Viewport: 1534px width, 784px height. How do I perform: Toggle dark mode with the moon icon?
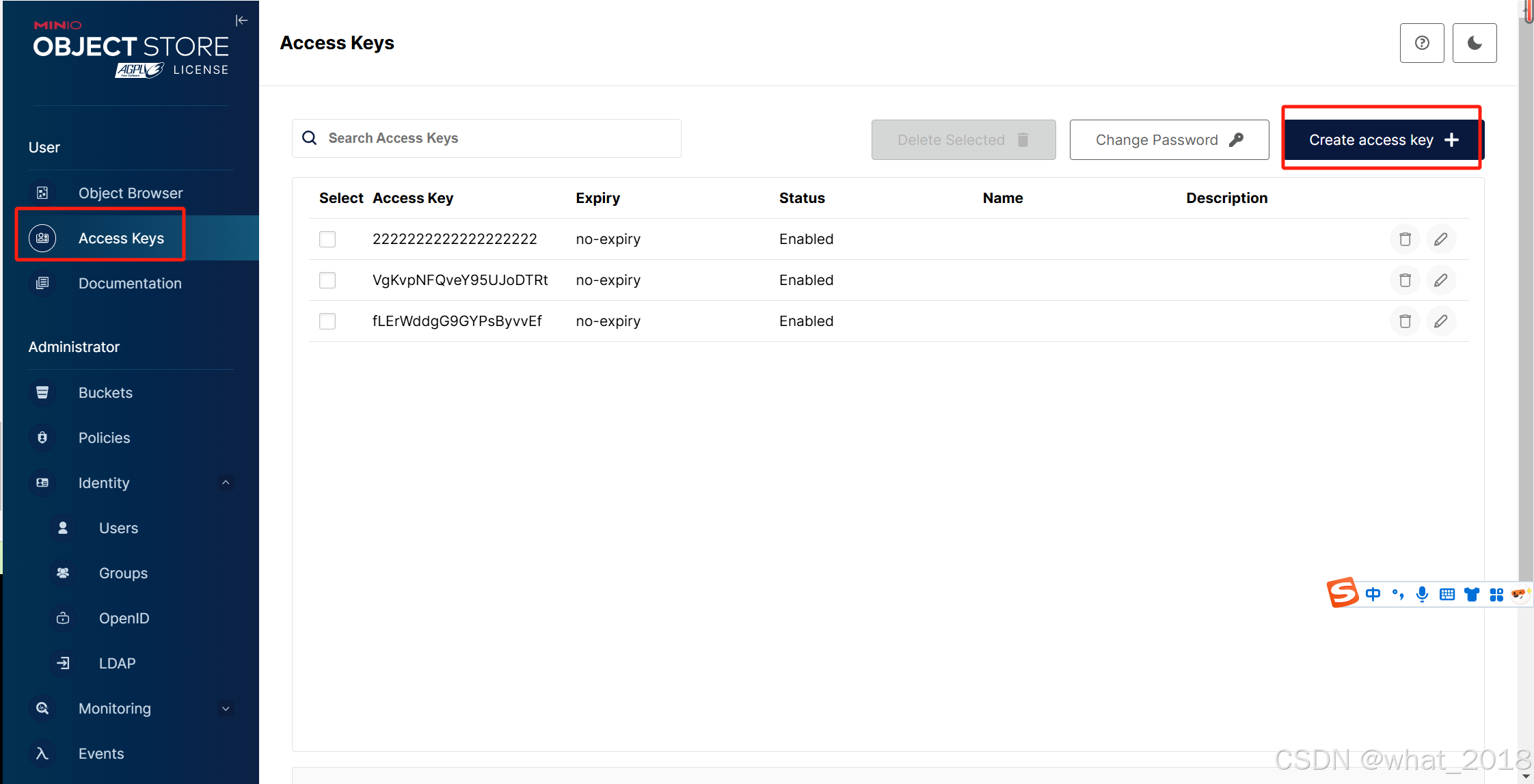click(1474, 43)
